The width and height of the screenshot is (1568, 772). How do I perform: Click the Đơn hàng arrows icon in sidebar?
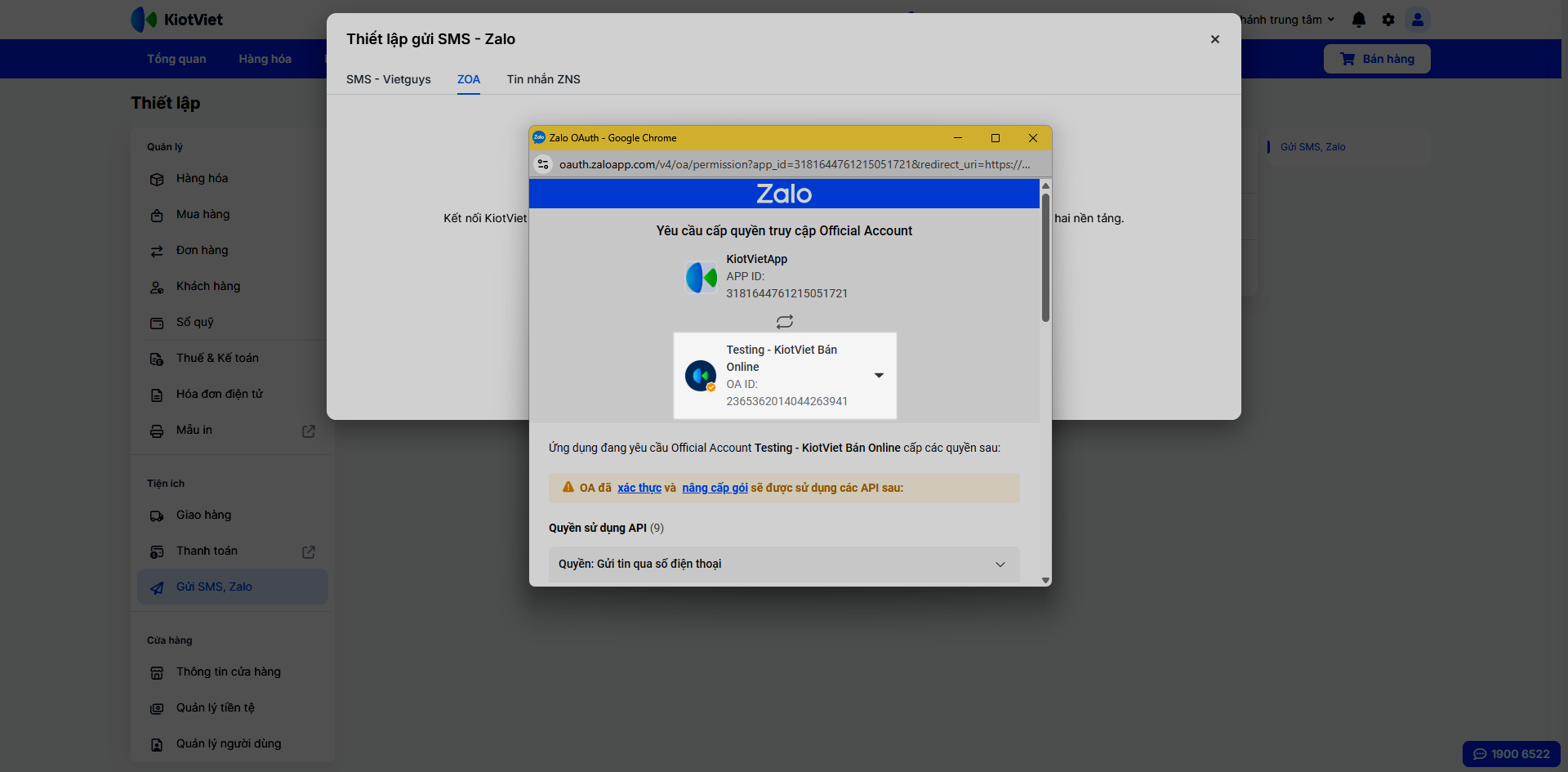tap(157, 251)
